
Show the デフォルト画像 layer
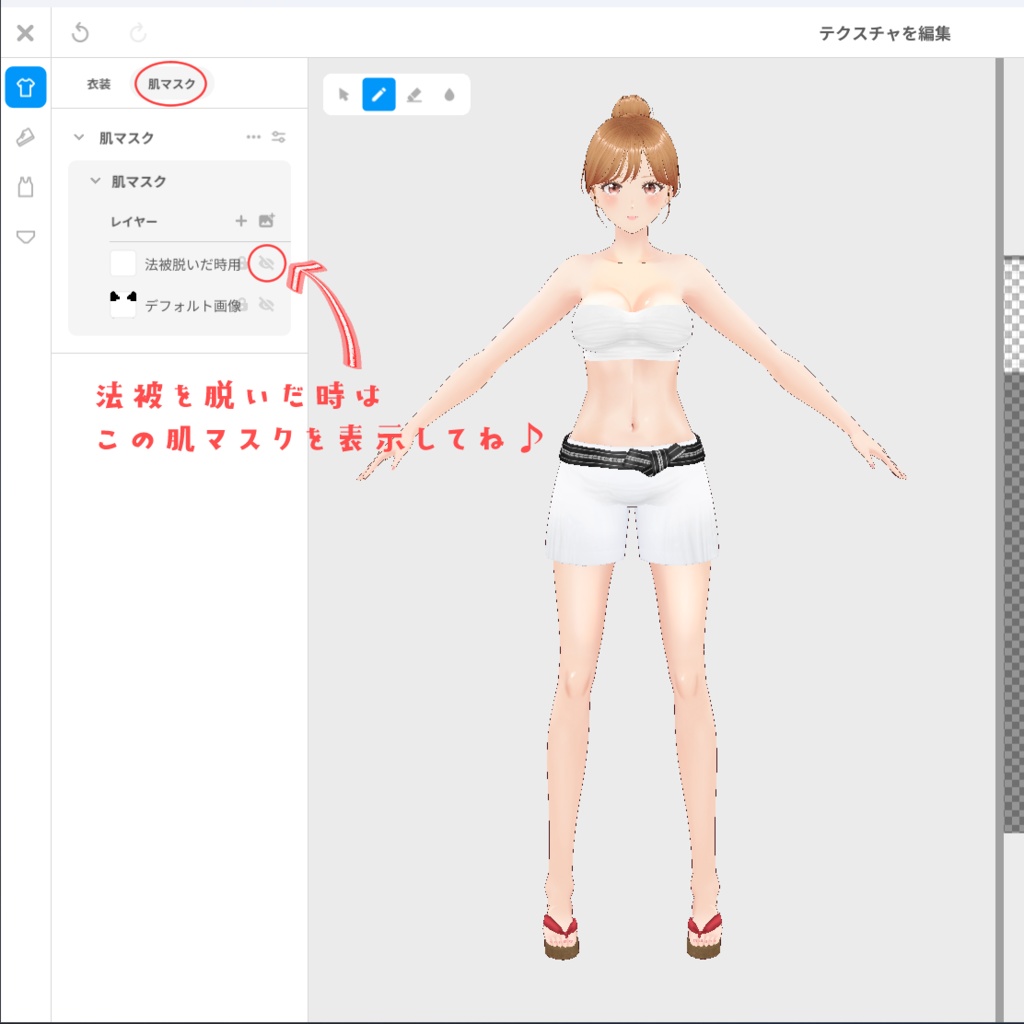[266, 304]
